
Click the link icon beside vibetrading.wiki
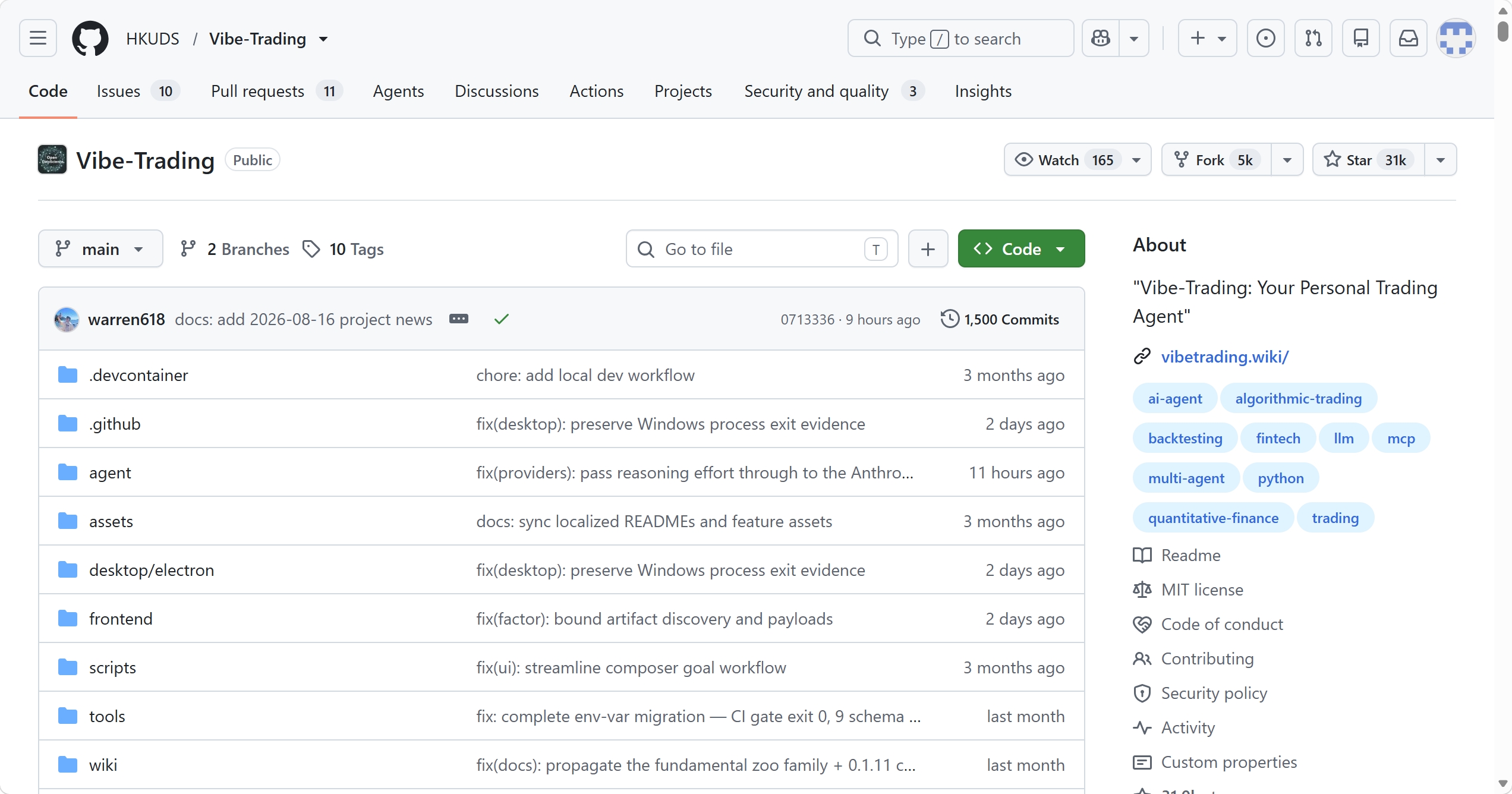click(1142, 357)
